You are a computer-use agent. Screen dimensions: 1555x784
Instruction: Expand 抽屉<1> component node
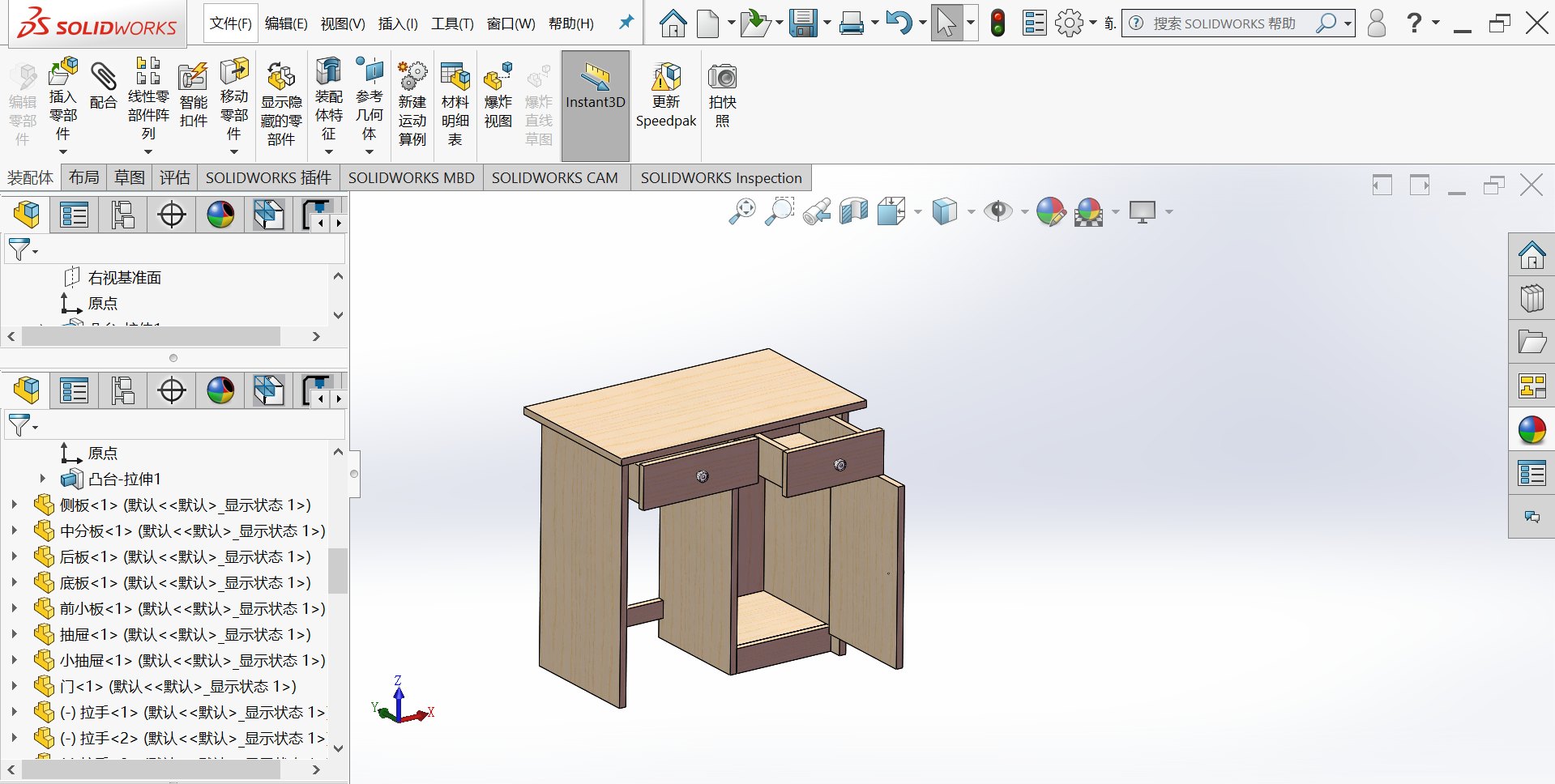(14, 634)
